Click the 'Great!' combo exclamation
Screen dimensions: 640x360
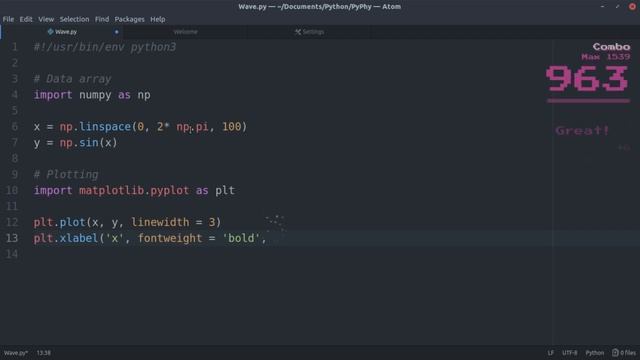point(582,131)
